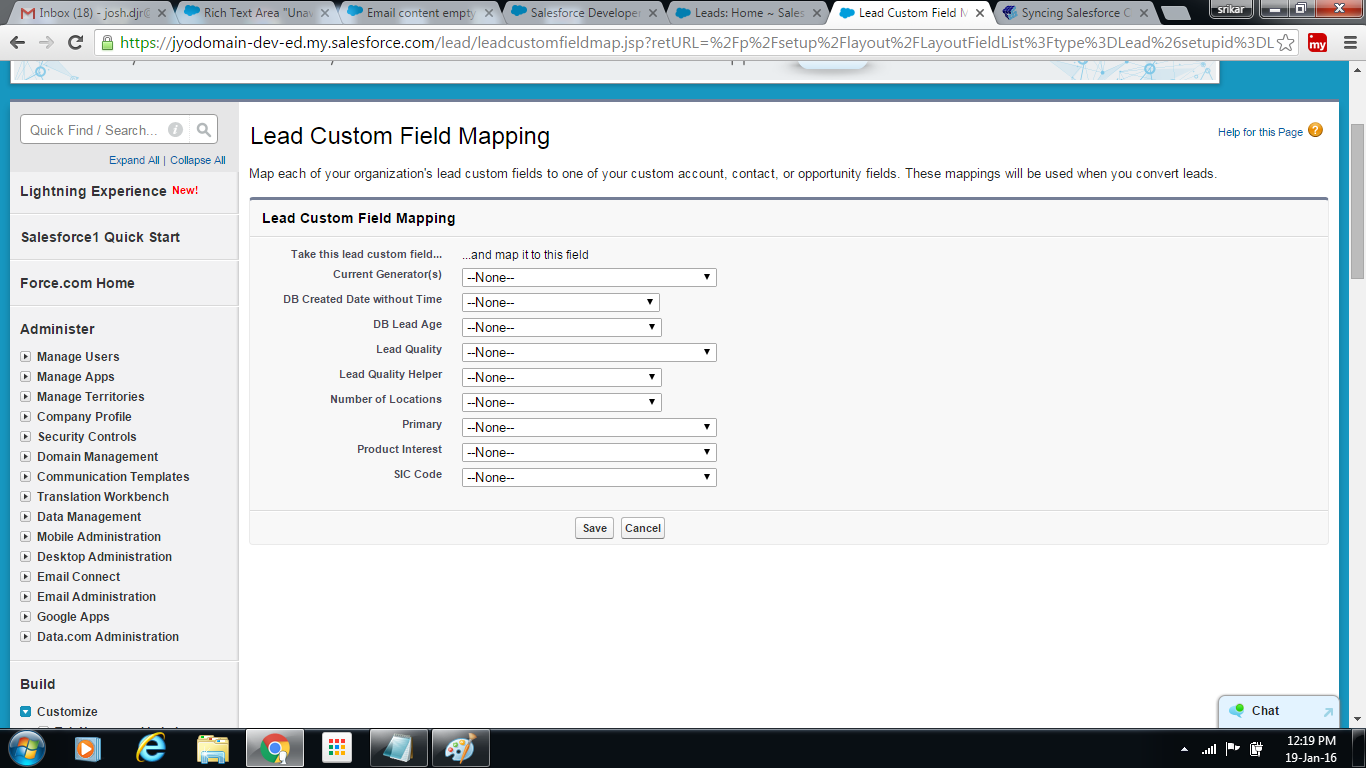The image size is (1366, 768).
Task: Click the orange help question mark icon
Action: [1315, 131]
